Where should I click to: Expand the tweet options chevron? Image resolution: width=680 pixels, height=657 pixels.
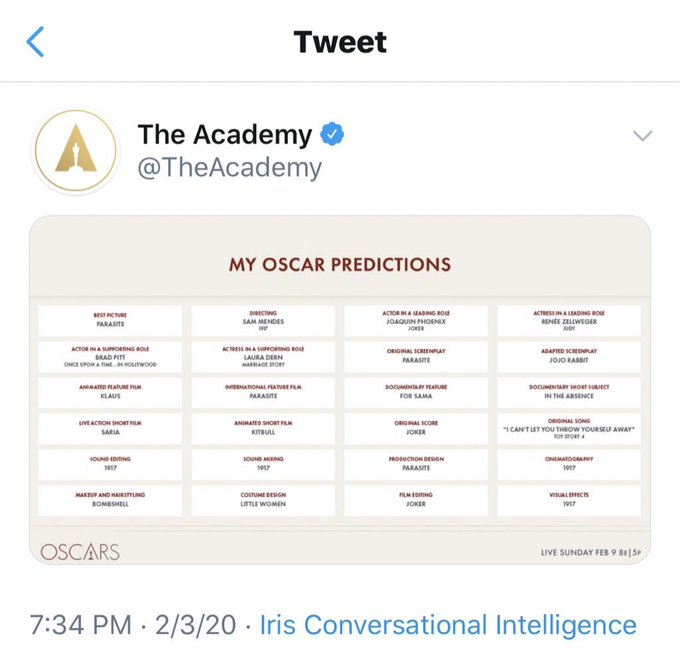tap(642, 136)
